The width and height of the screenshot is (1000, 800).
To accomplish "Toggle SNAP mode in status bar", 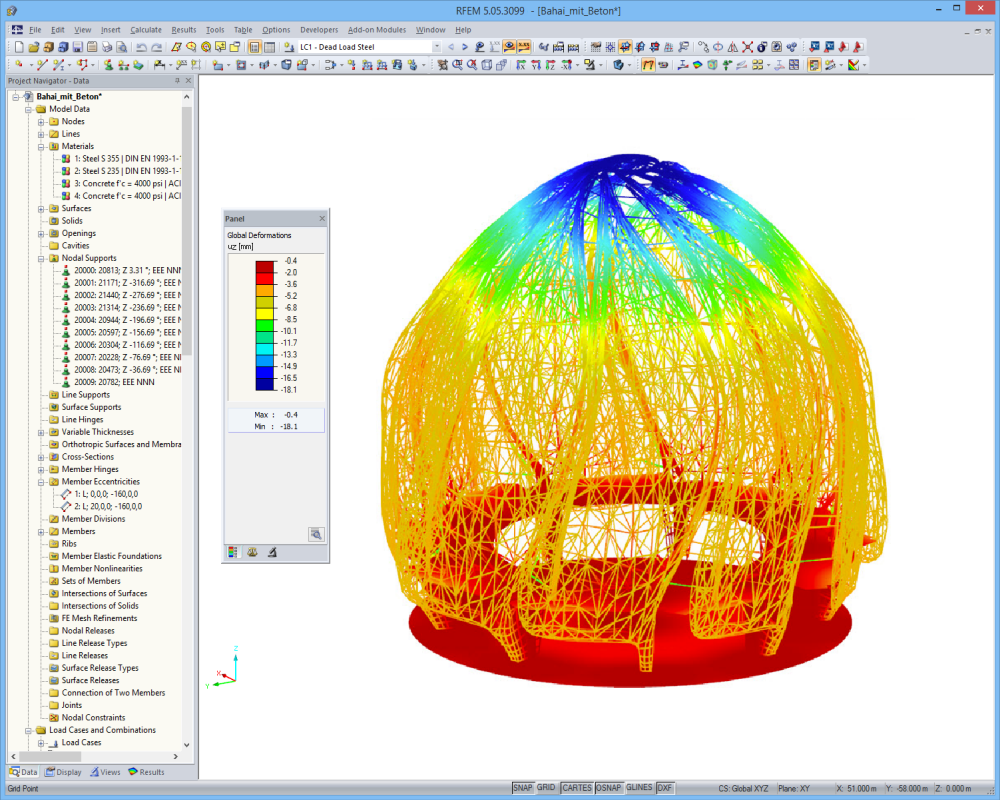I will (x=523, y=787).
